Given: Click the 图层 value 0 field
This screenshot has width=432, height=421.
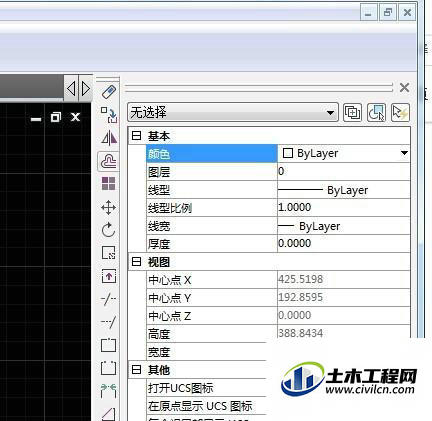Looking at the screenshot, I should click(x=344, y=172).
